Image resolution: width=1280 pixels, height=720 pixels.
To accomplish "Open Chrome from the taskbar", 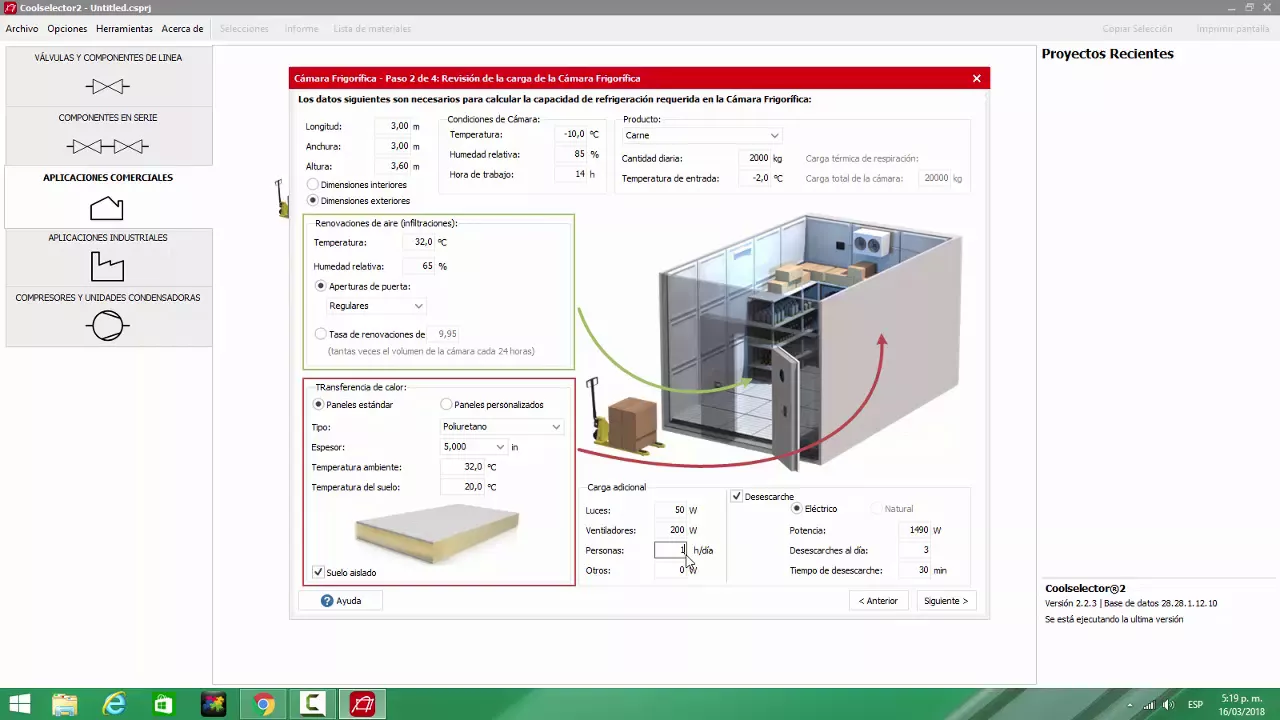I will pyautogui.click(x=263, y=704).
